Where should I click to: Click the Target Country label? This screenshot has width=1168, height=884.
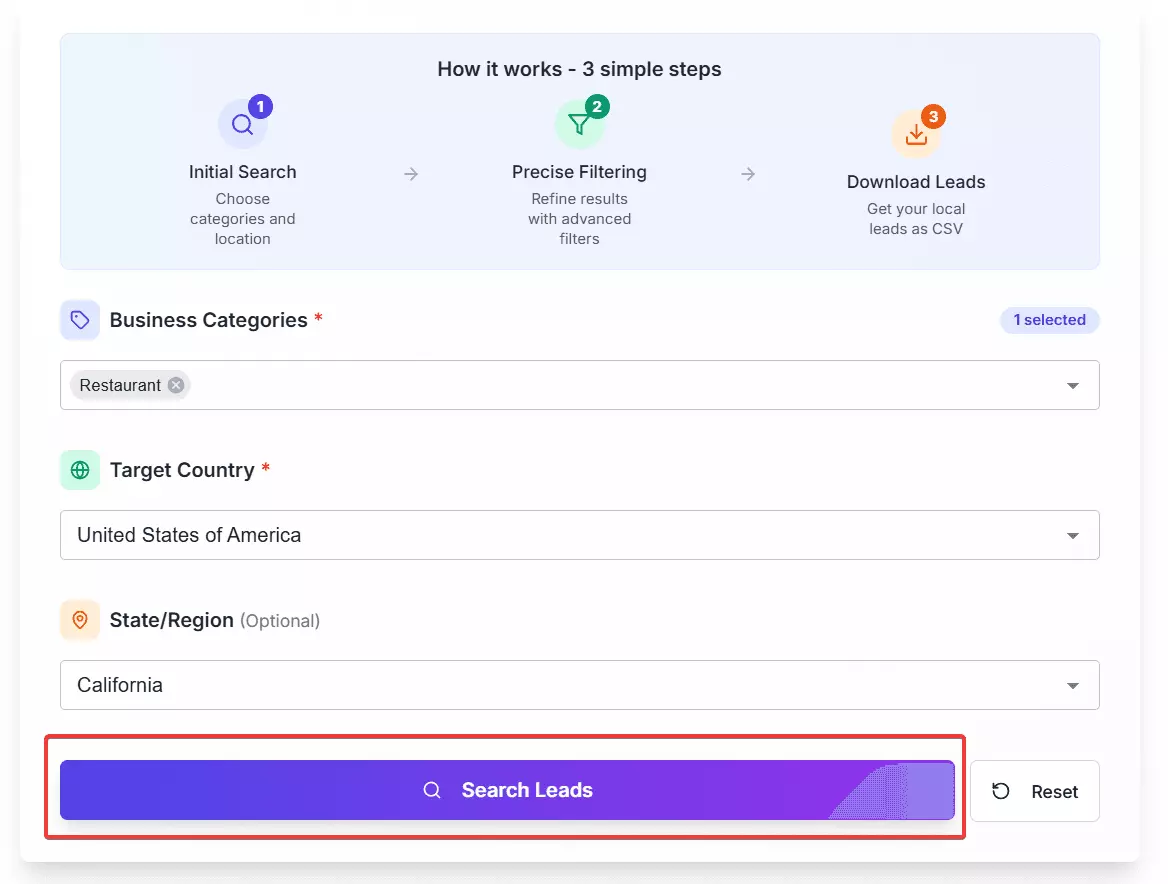click(182, 470)
